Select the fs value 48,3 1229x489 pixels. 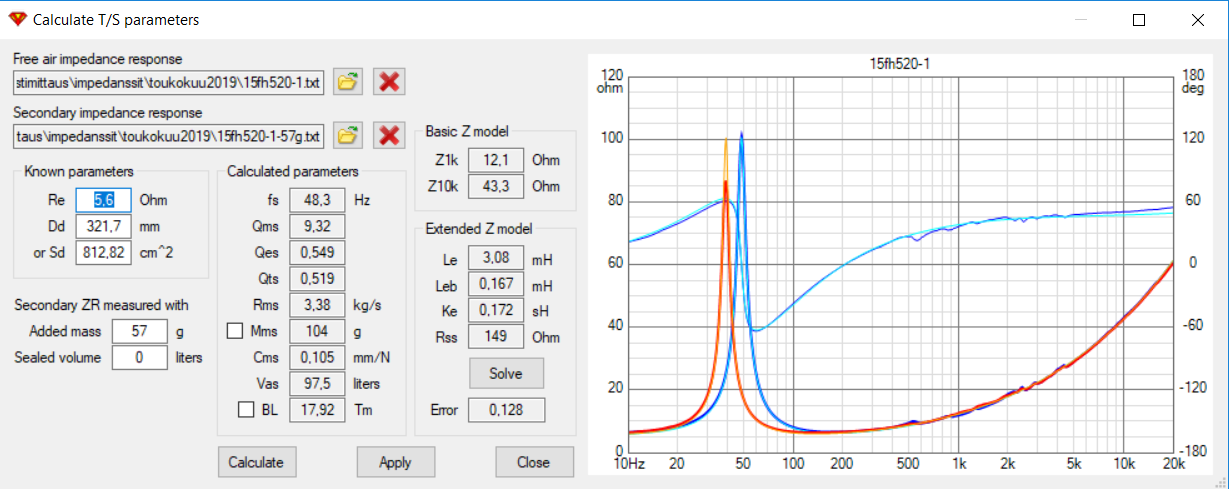tap(317, 200)
